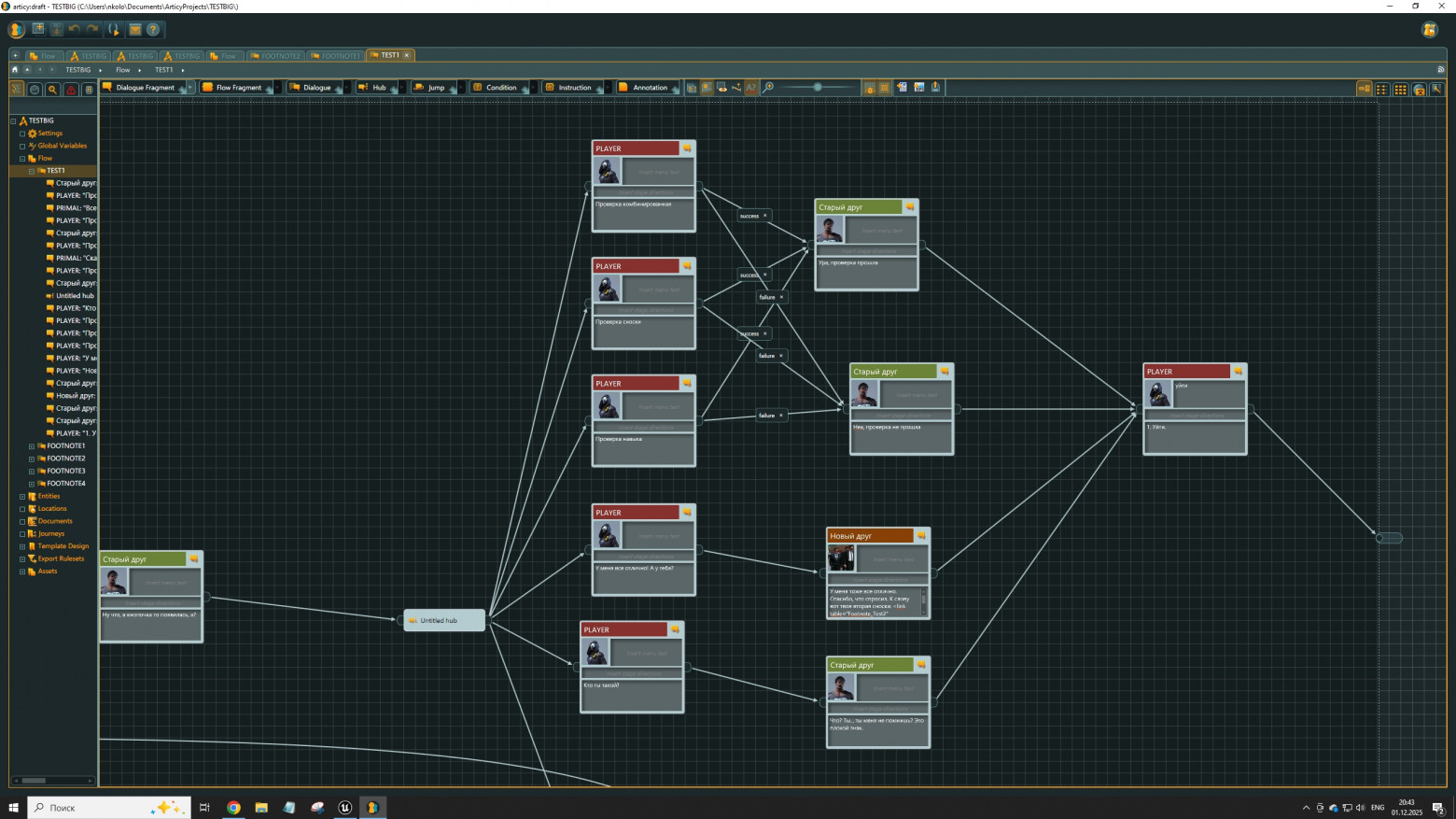Image resolution: width=1456 pixels, height=819 pixels.
Task: Click the home icon in breadcrumb bar
Action: (15, 70)
